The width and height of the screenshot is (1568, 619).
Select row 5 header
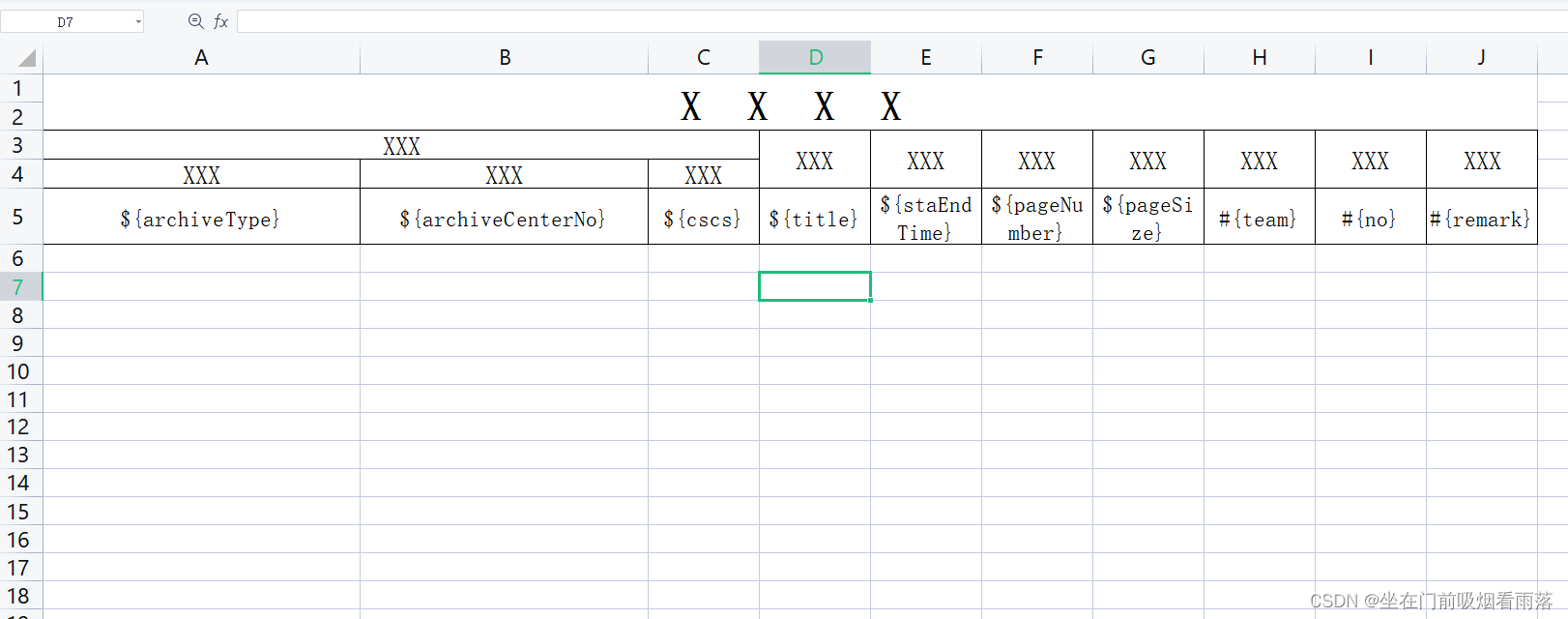click(x=19, y=217)
